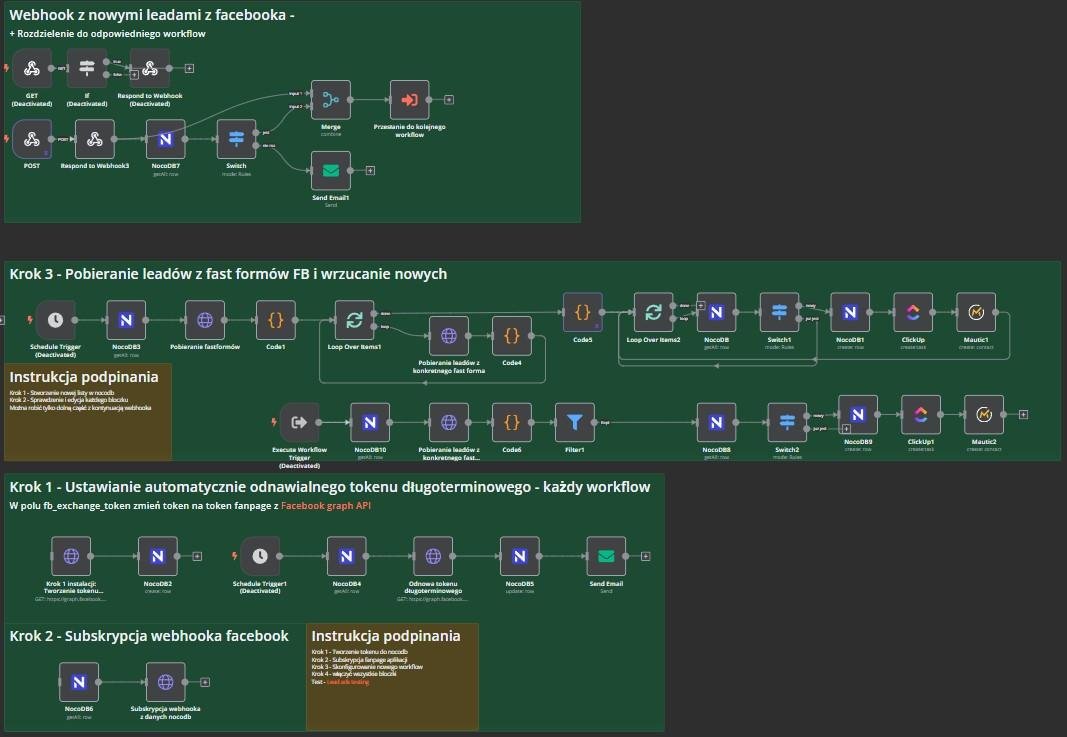The height and width of the screenshot is (737, 1067).
Task: Open the If (Deactivated) node
Action: click(86, 68)
